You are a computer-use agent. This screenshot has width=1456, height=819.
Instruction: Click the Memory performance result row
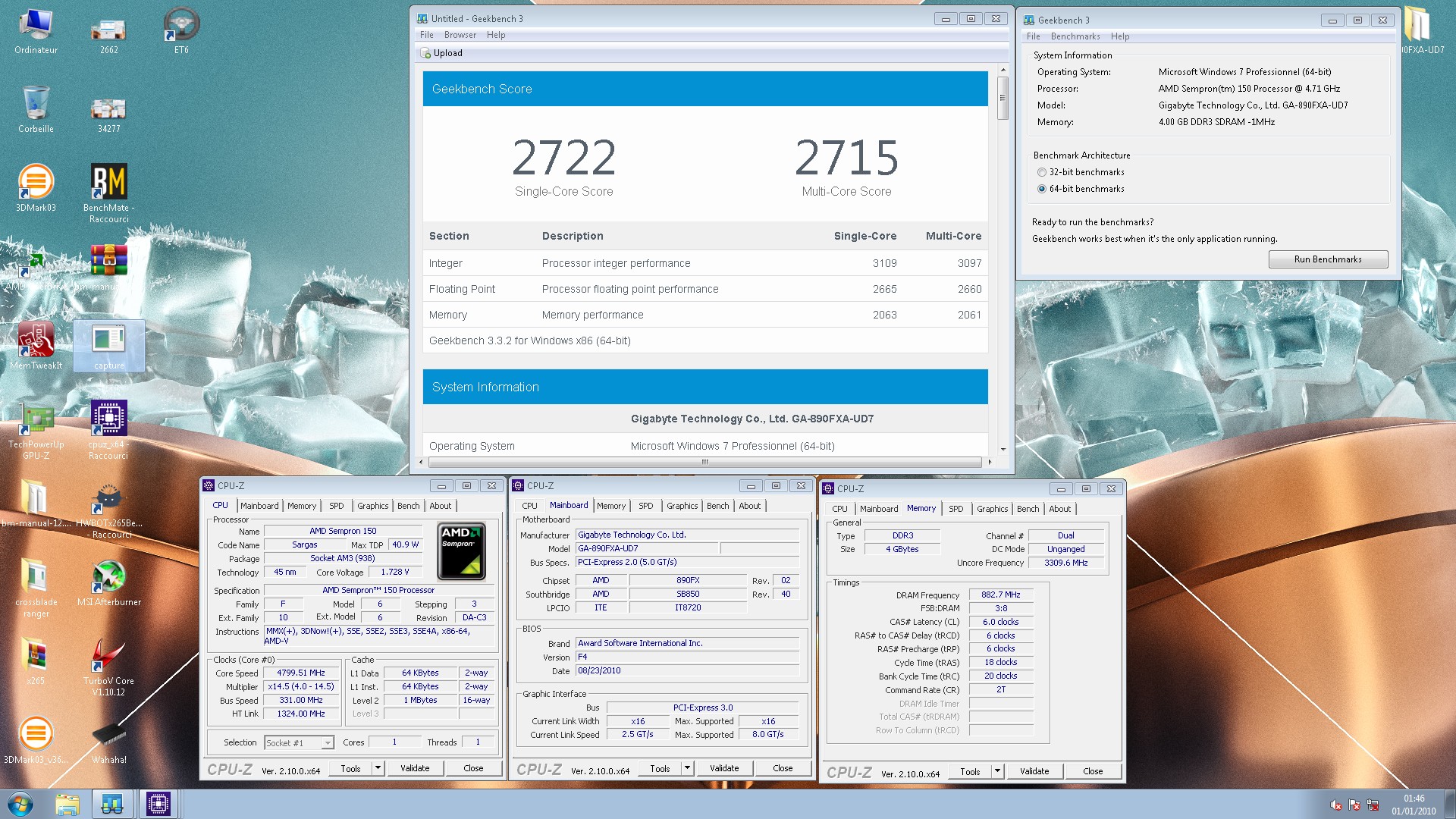[x=705, y=315]
